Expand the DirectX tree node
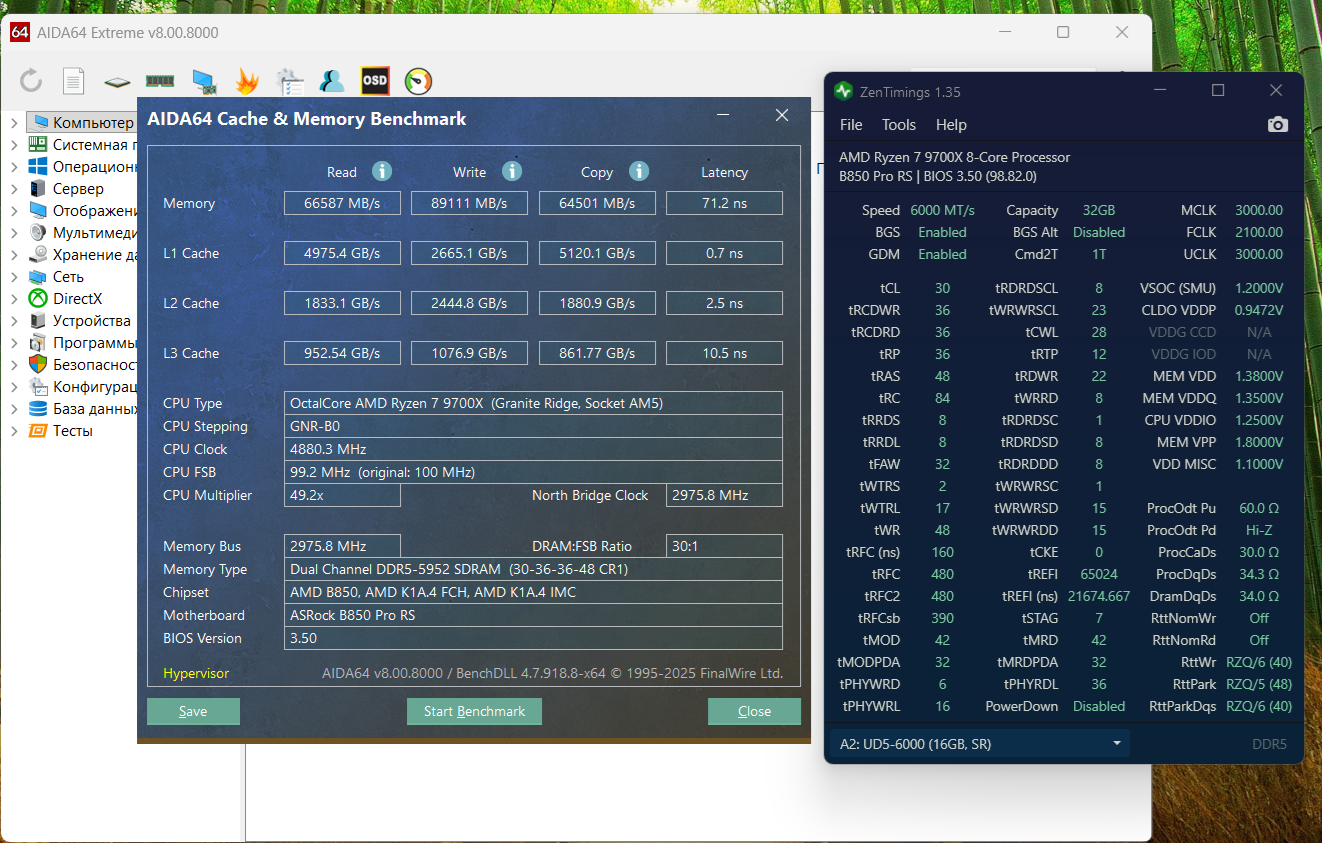 pyautogui.click(x=14, y=298)
